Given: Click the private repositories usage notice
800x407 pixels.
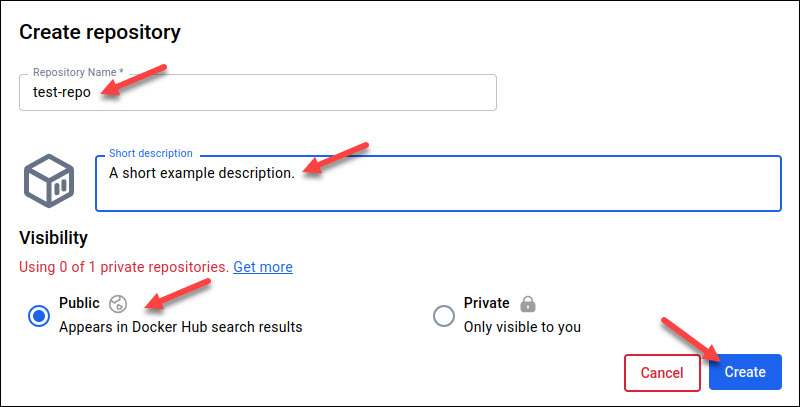Looking at the screenshot, I should coord(124,267).
